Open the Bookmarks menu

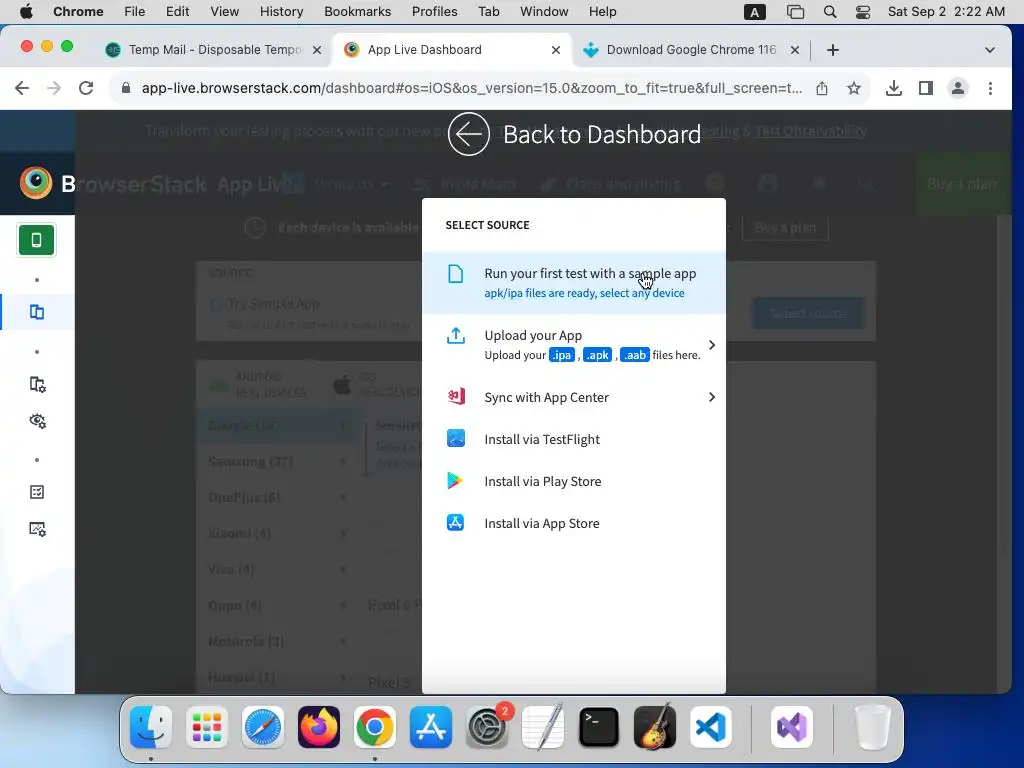pos(357,11)
